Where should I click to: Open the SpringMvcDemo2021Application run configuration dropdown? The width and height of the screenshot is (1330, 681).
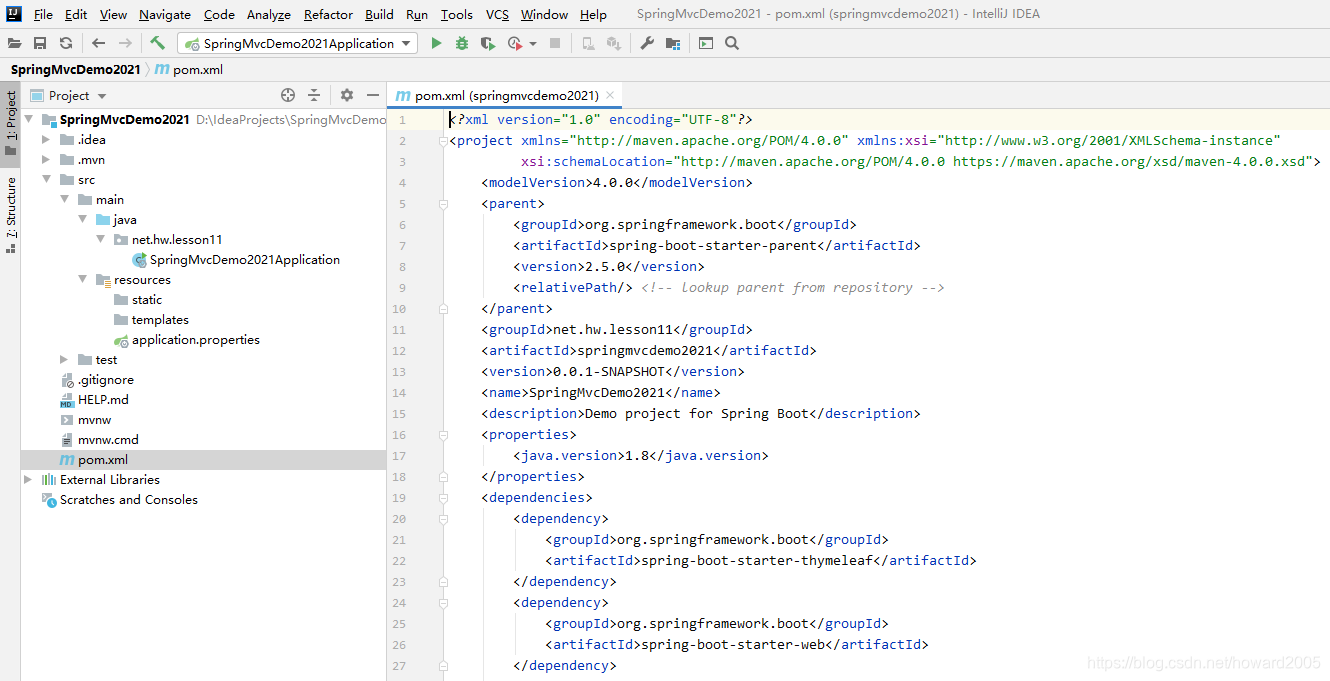click(x=297, y=43)
